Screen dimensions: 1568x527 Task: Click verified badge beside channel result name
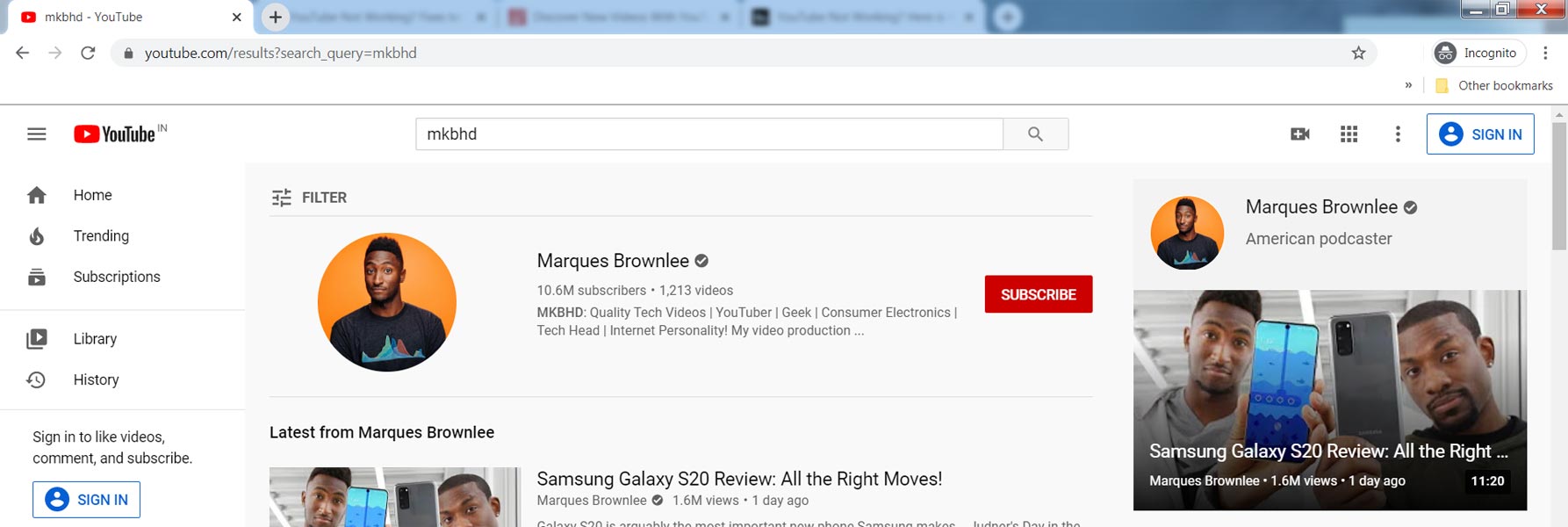pos(701,261)
